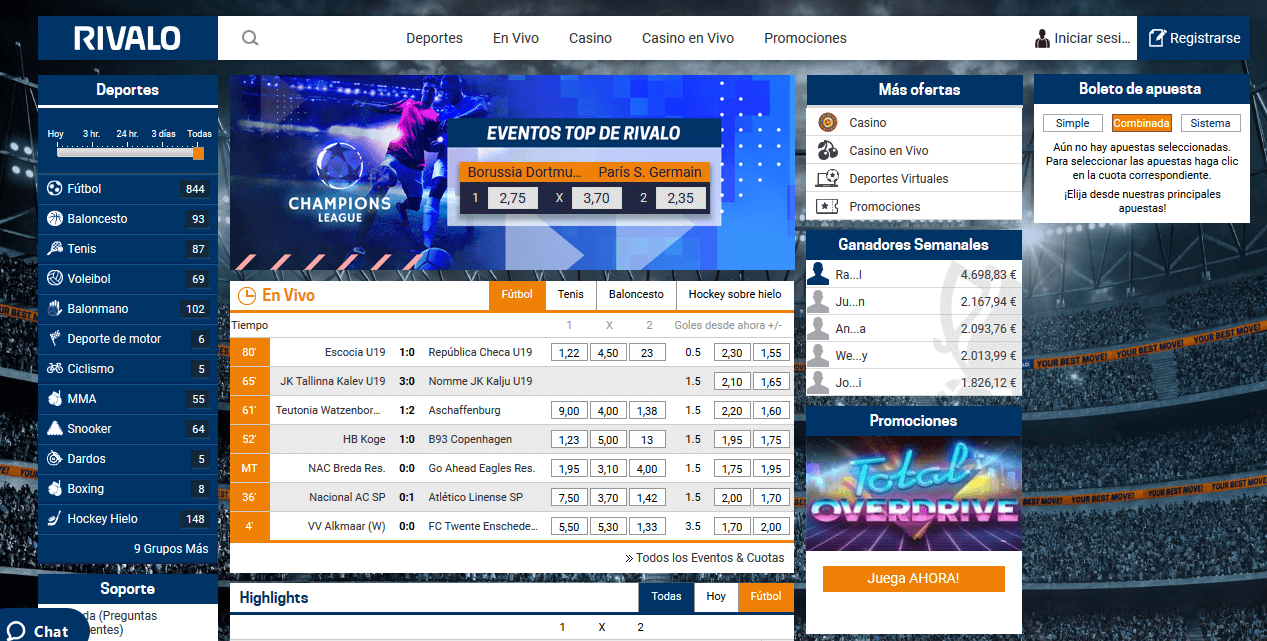Viewport: 1267px width, 641px height.
Task: Open Todos los Eventos & Cuotas link
Action: pos(705,558)
